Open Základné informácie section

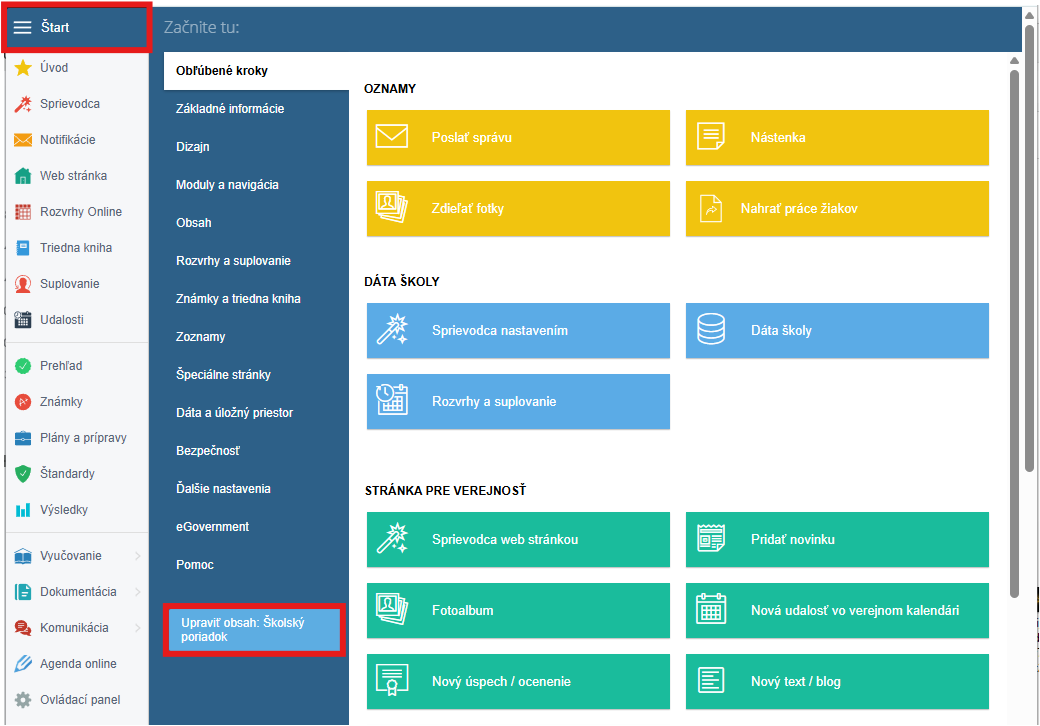click(x=256, y=109)
